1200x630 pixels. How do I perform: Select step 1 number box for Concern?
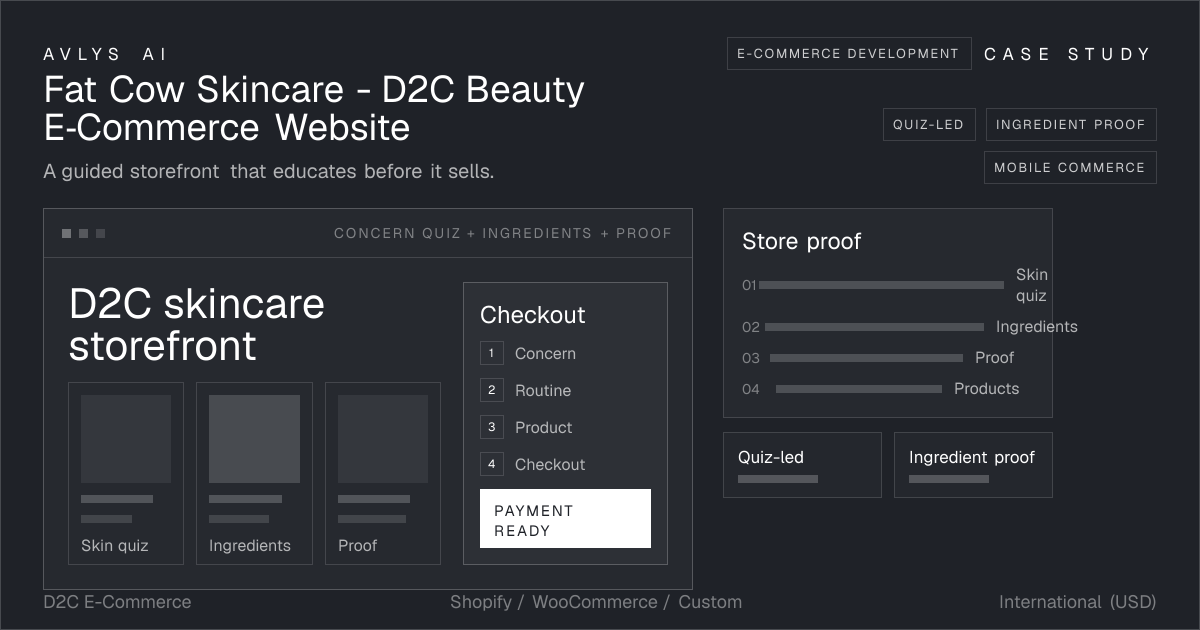[491, 353]
